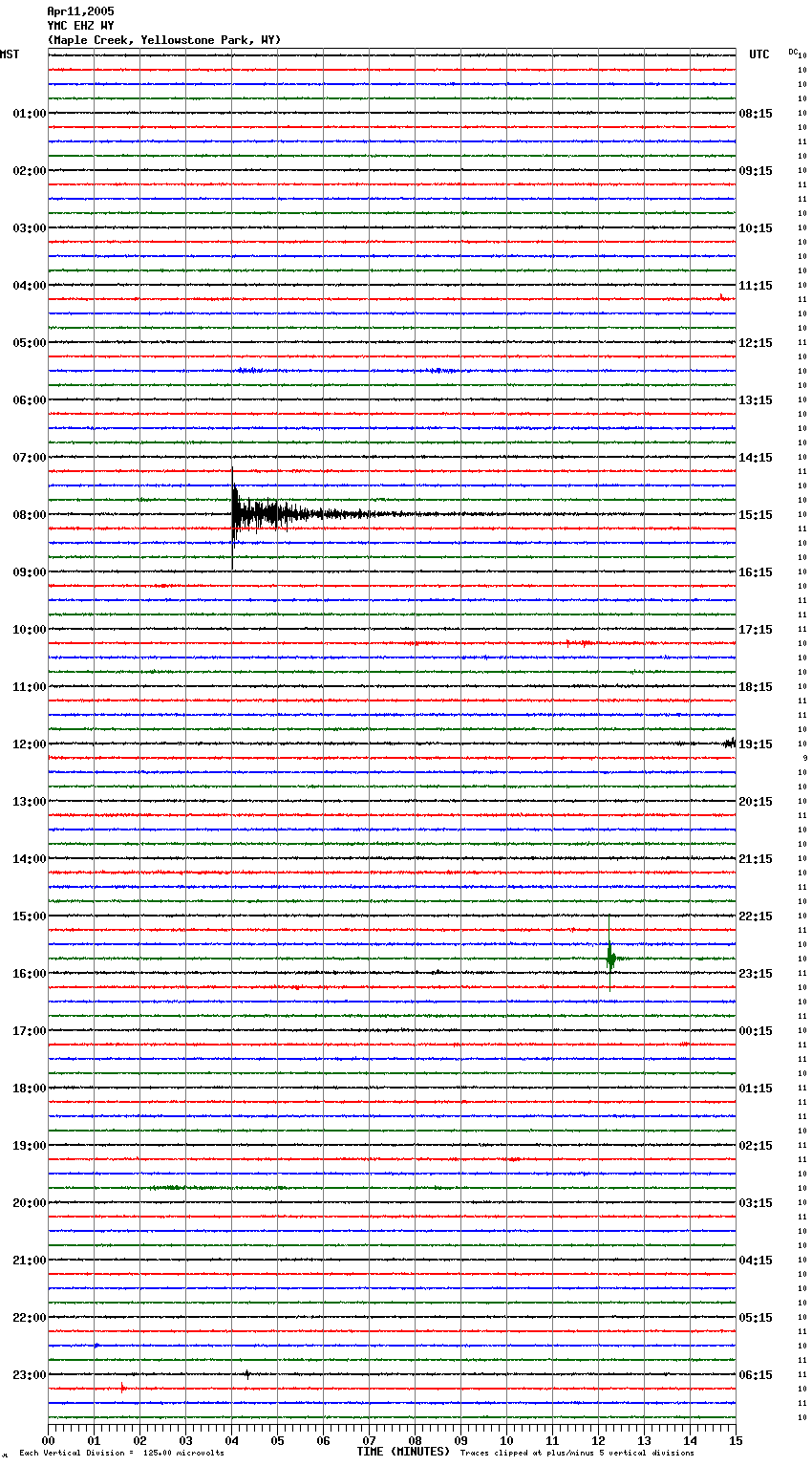Click the "06:15" UTC time label

pos(756,1375)
